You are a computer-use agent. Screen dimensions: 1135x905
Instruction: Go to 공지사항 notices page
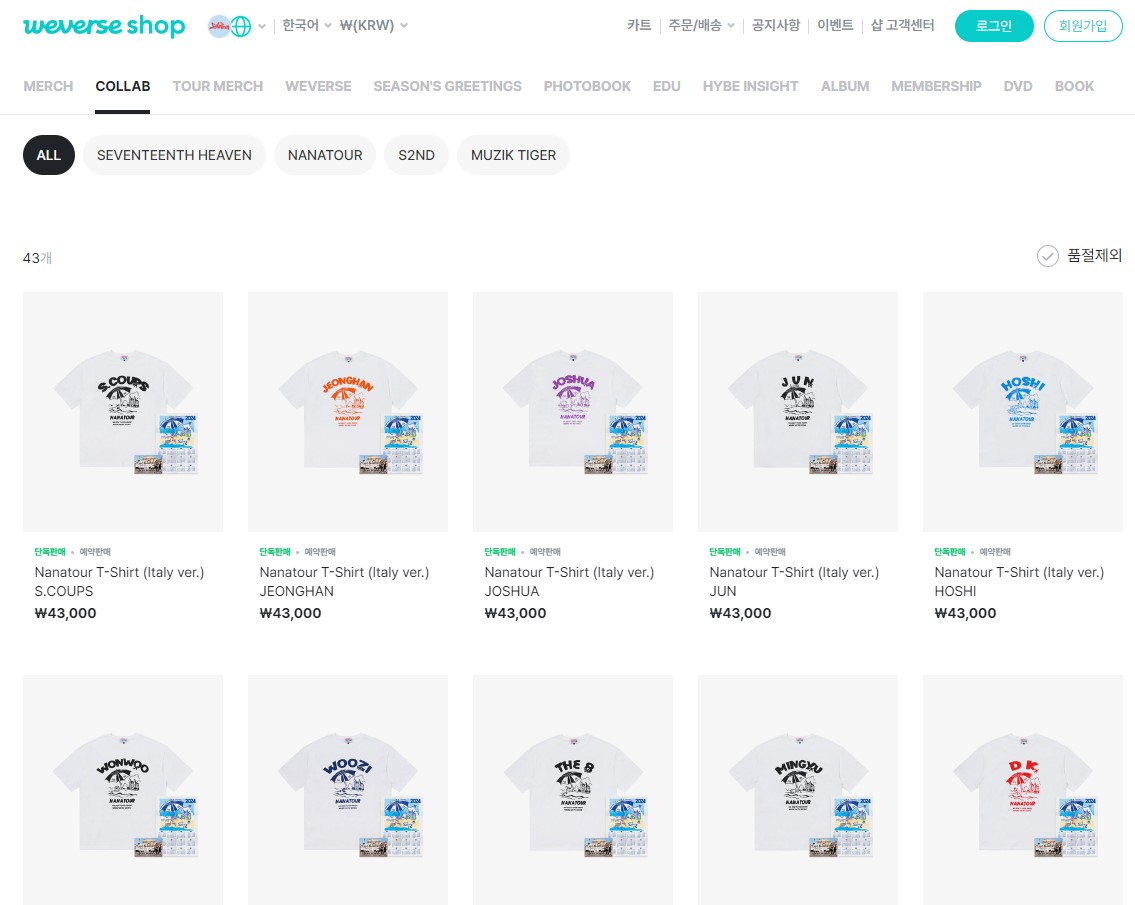(776, 25)
